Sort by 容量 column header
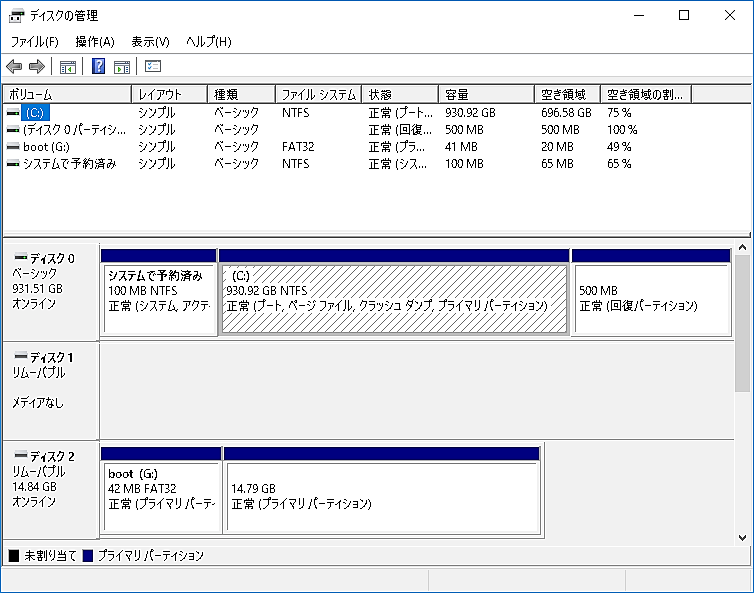Screen dimensions: 754x593 click(486, 94)
